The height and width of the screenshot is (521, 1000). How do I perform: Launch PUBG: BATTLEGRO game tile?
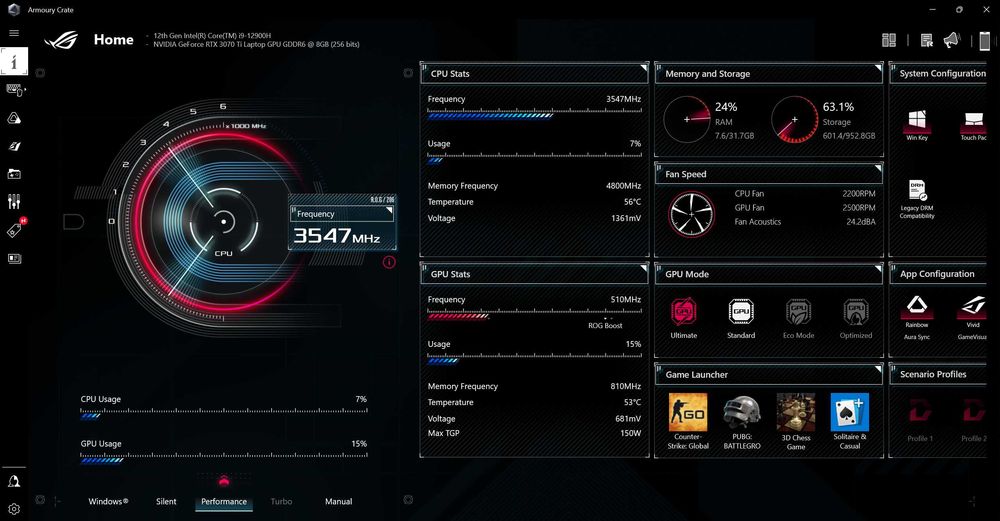[742, 421]
